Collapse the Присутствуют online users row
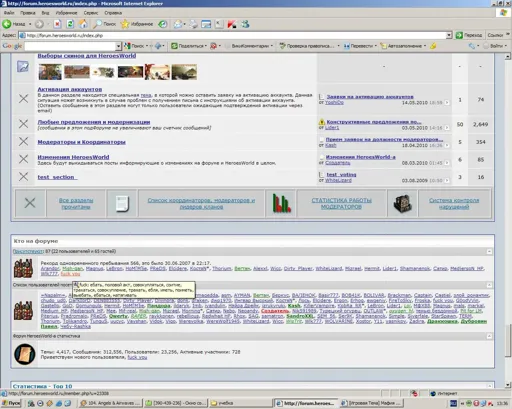This screenshot has height=409, width=512. pyautogui.click(x=489, y=251)
